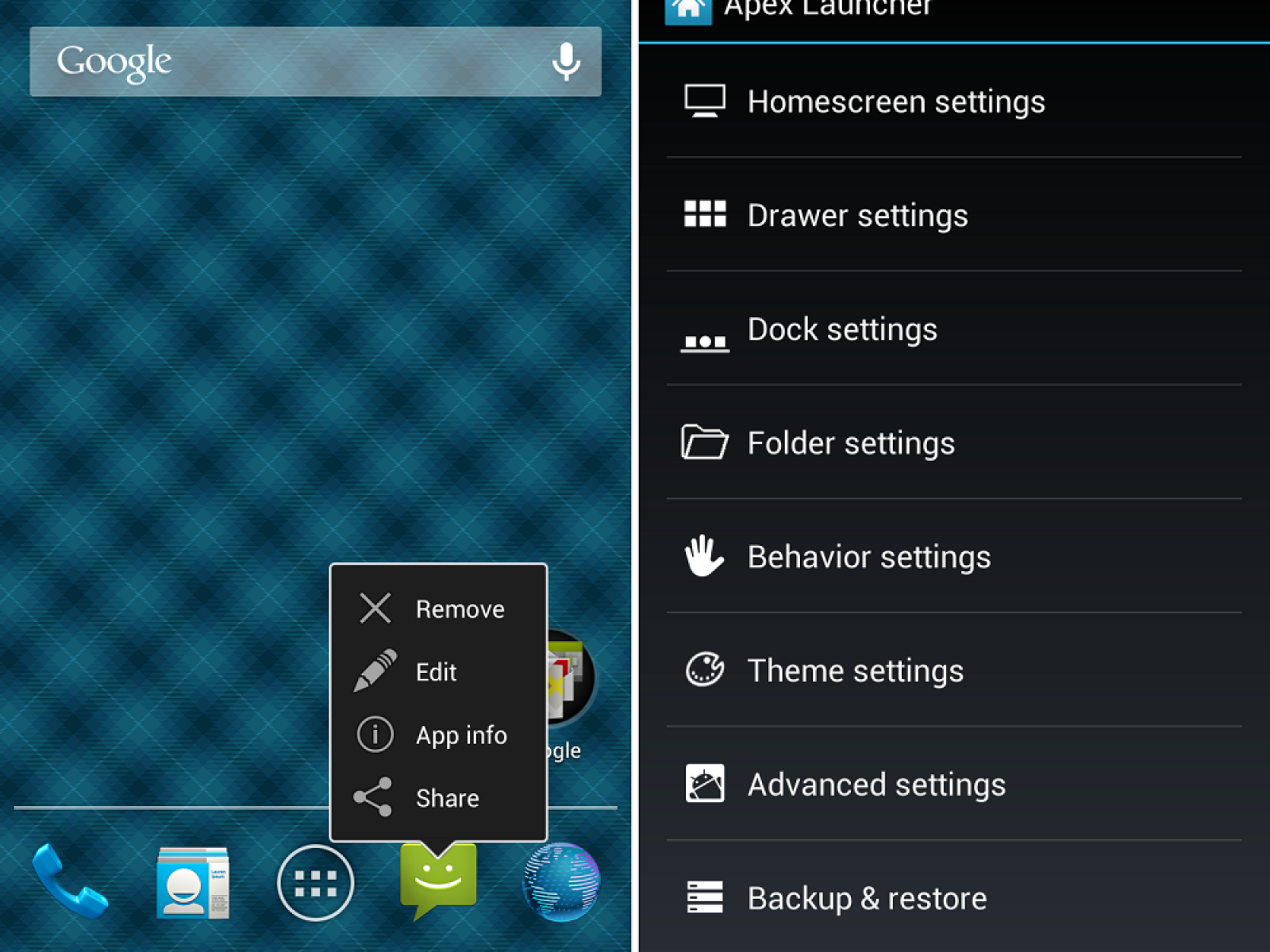1270x952 pixels.
Task: Open the app drawer button
Action: point(315,883)
